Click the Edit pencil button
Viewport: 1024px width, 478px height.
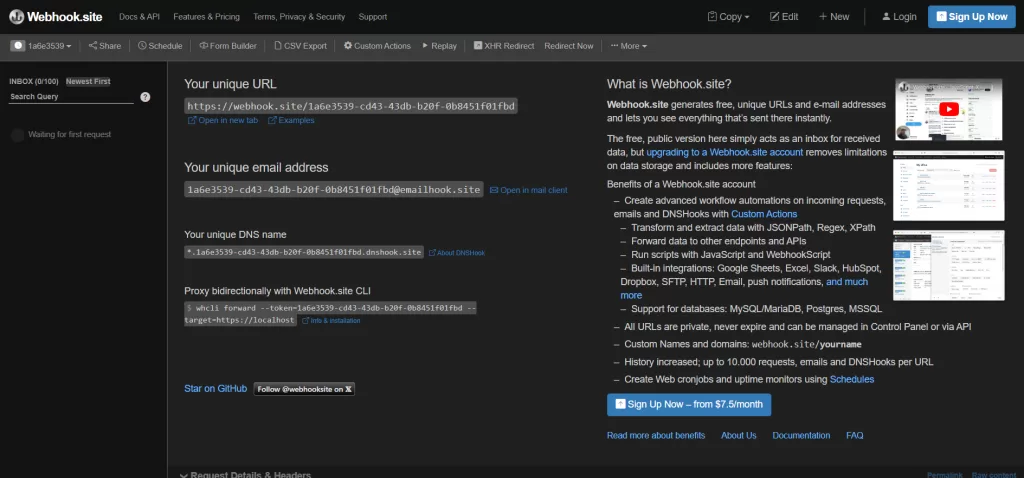(782, 17)
